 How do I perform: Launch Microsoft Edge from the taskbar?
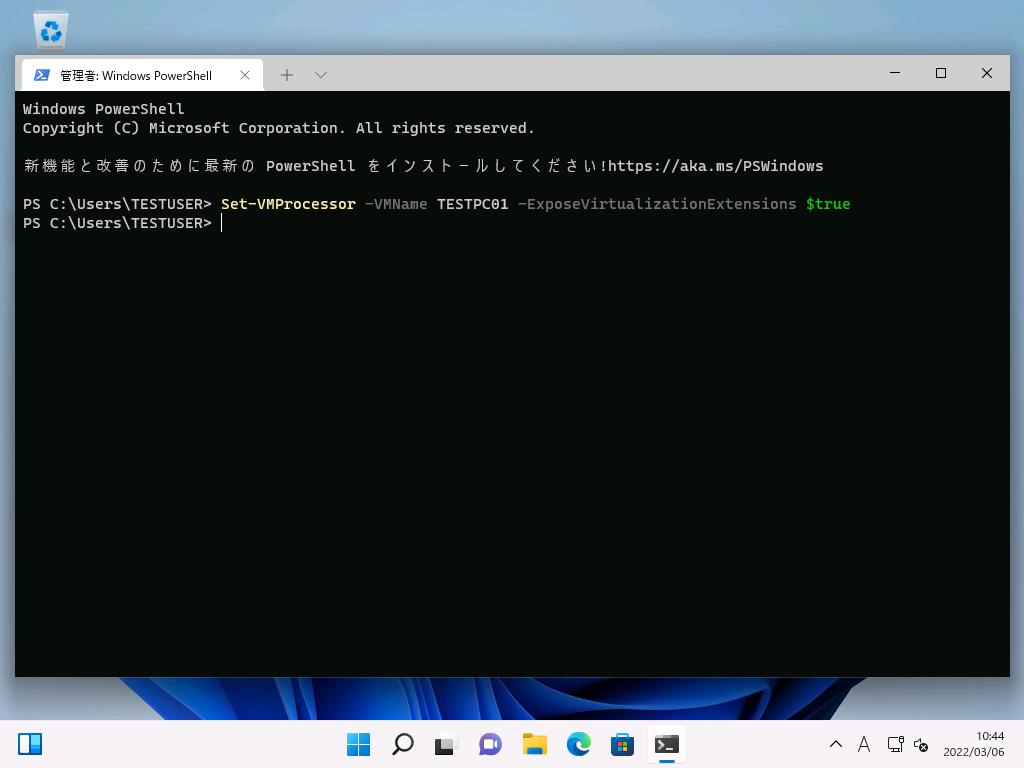coord(578,744)
